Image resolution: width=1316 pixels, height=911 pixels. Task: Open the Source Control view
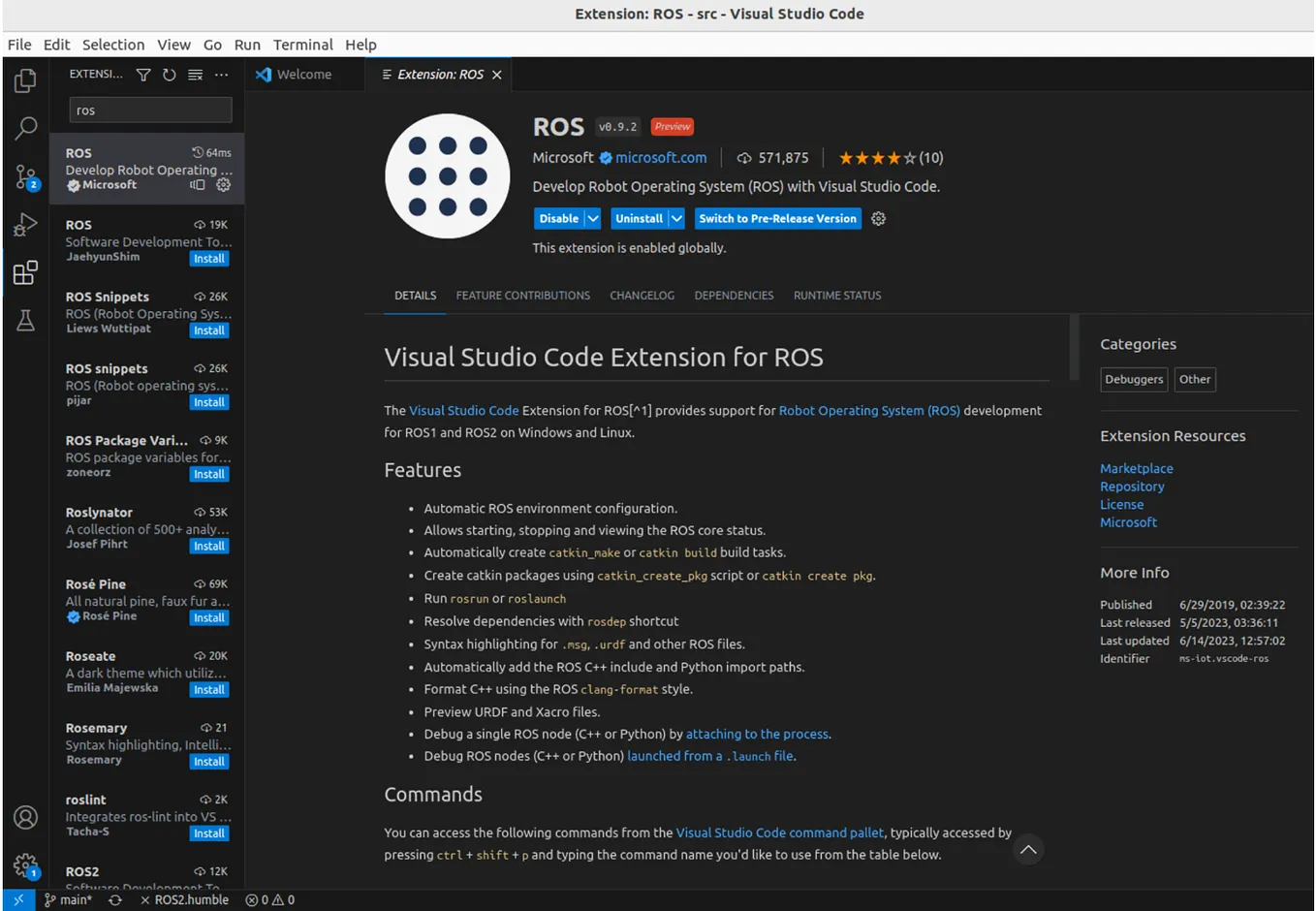25,177
